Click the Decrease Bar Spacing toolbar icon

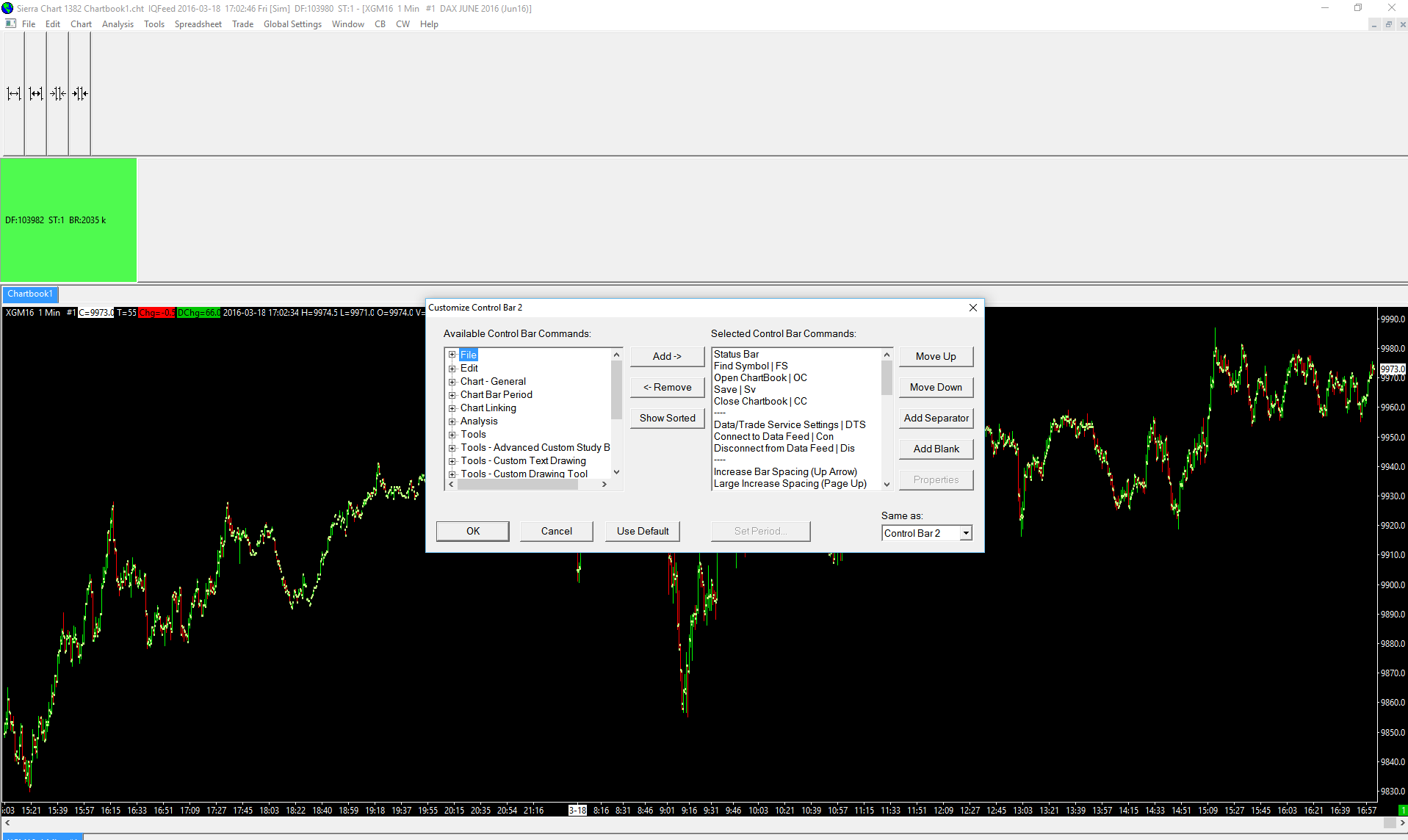click(58, 93)
